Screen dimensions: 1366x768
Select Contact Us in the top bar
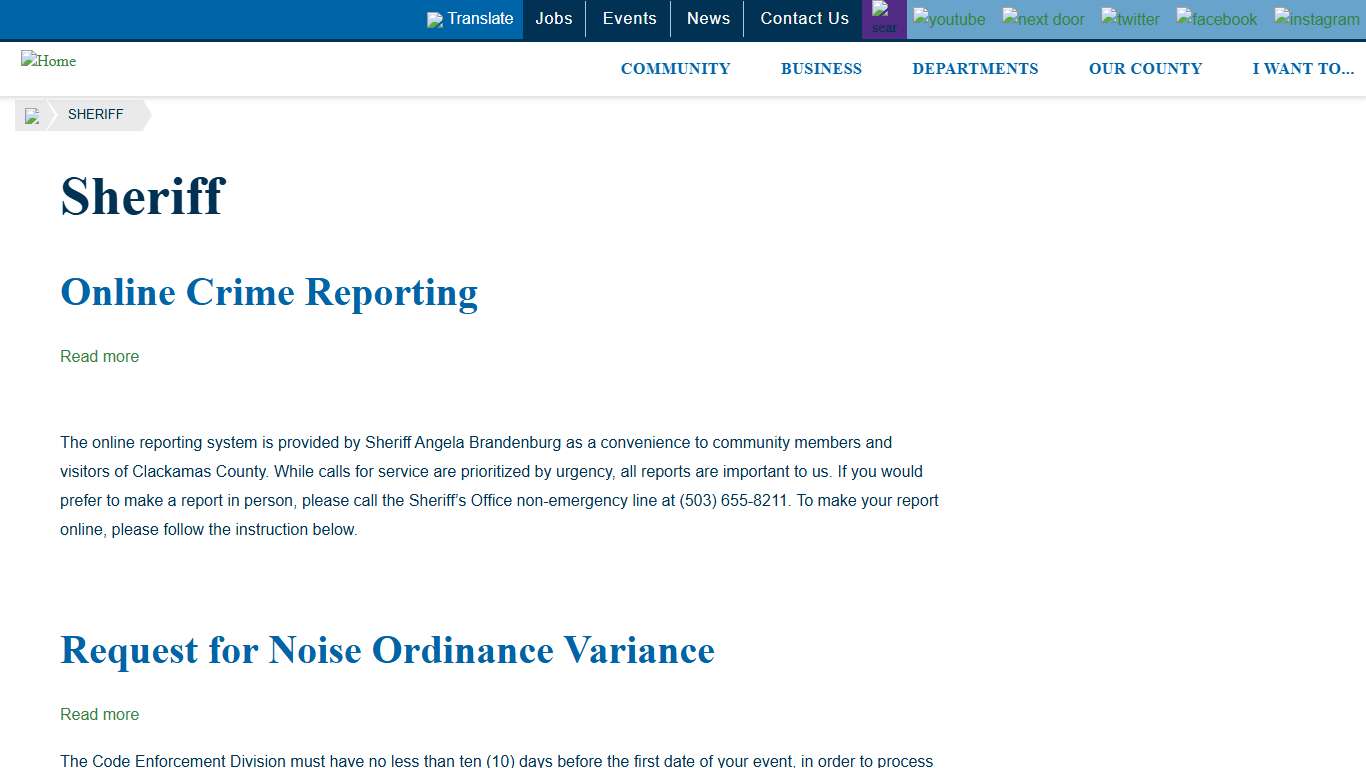(804, 19)
